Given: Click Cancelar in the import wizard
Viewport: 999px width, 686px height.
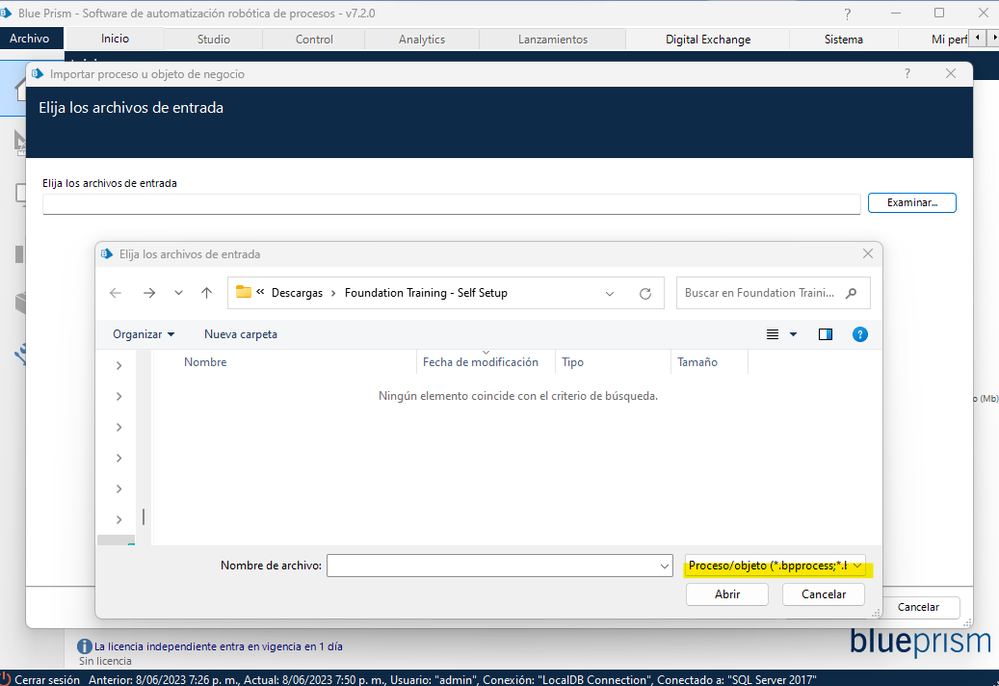Looking at the screenshot, I should pos(918,607).
